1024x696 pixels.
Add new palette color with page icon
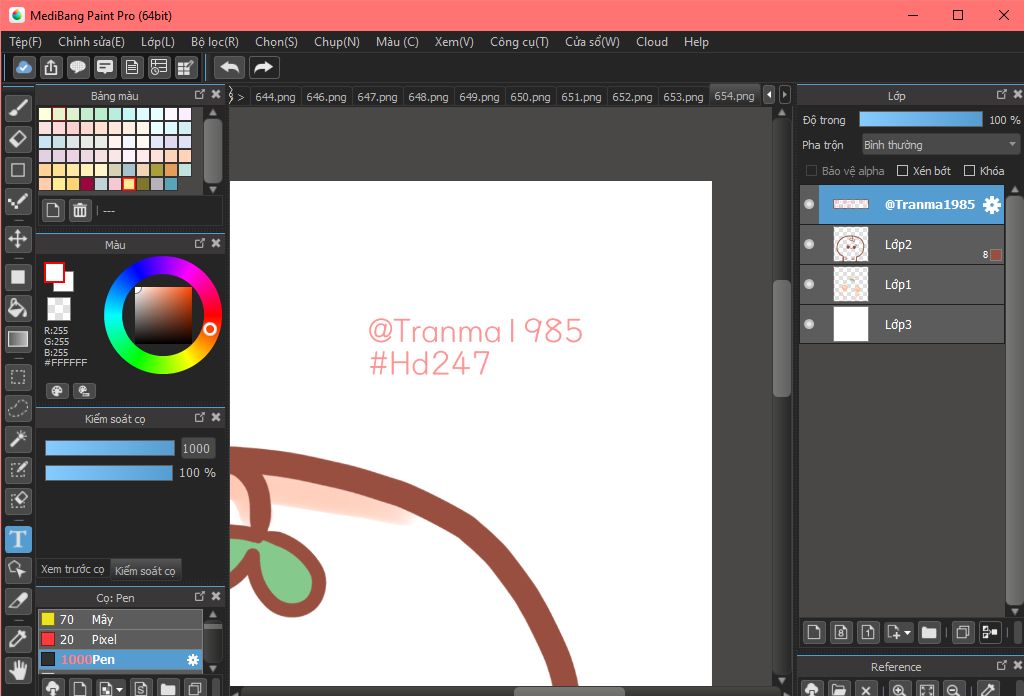pyautogui.click(x=53, y=210)
